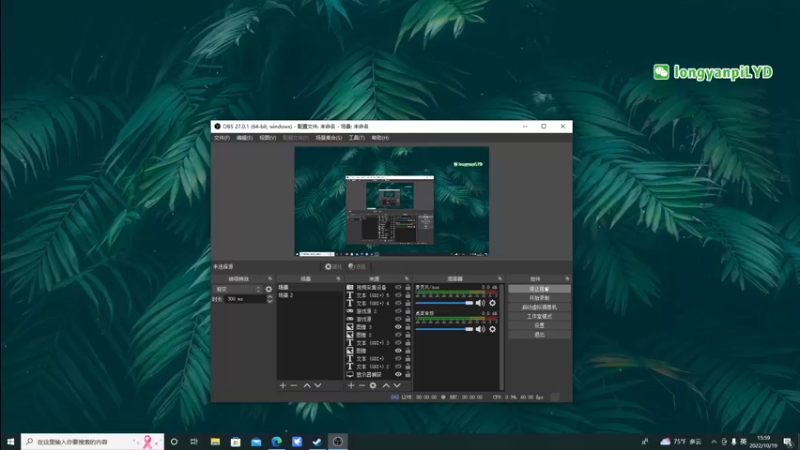The width and height of the screenshot is (800, 450).
Task: Click the Windows taskbar search box
Action: pos(92,442)
